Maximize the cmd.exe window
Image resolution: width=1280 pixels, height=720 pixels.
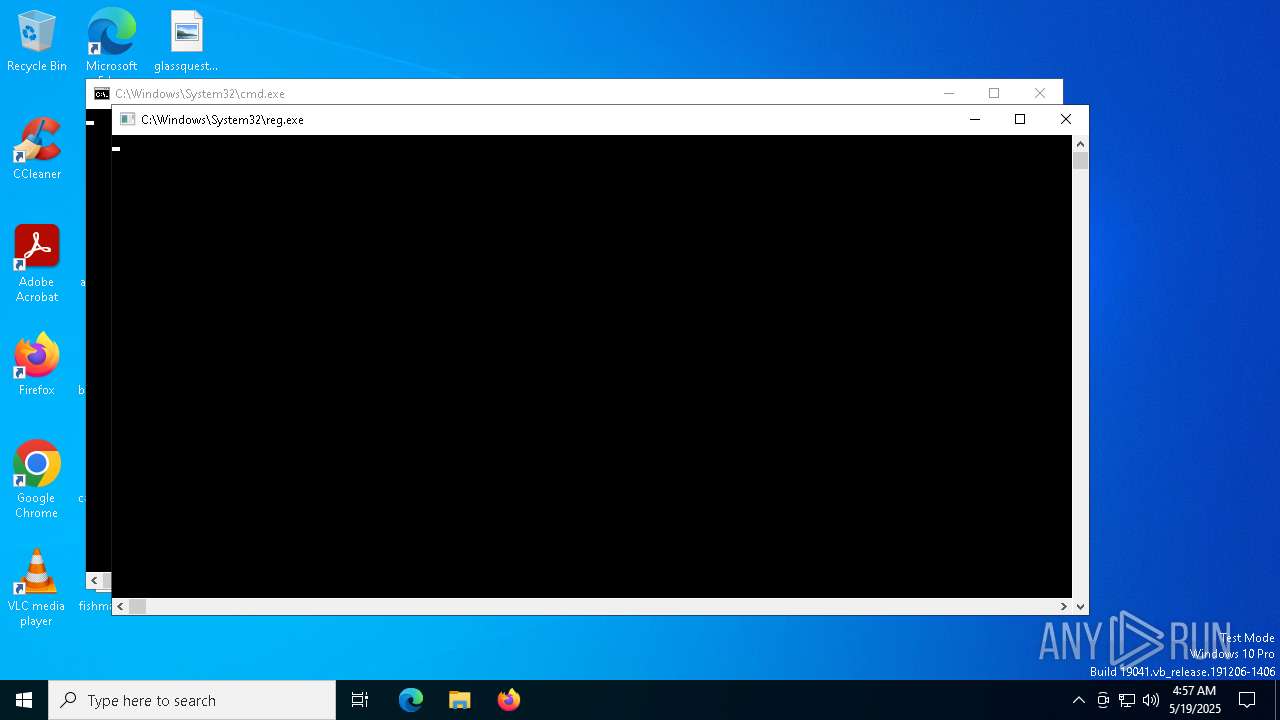tap(994, 93)
